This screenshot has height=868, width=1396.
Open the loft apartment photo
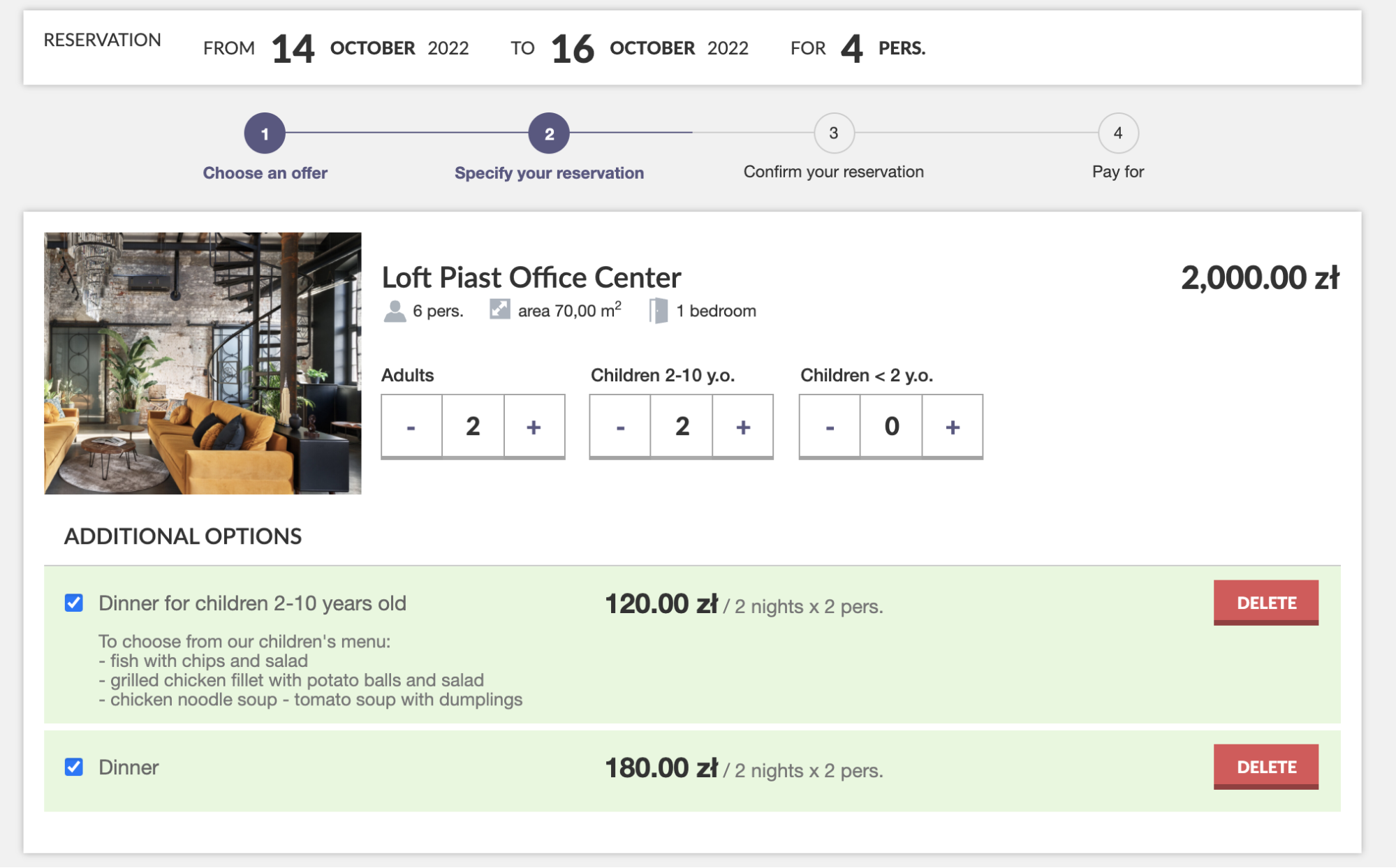click(x=203, y=363)
